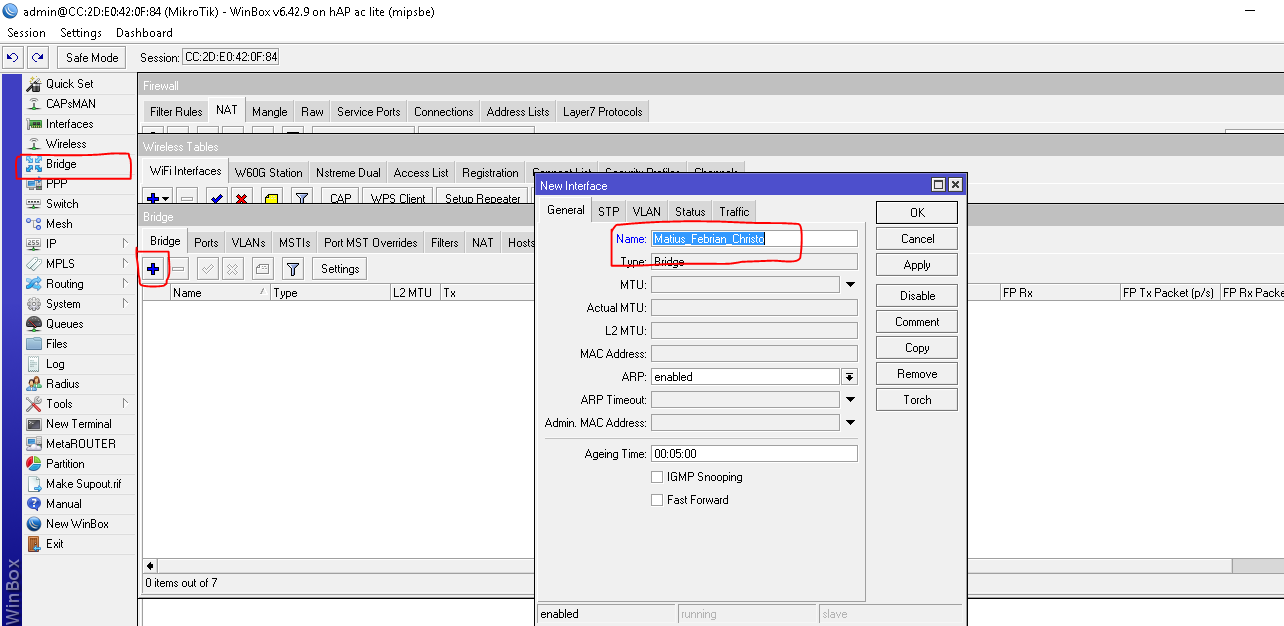The image size is (1284, 626).
Task: Open add dropdown in Wireless Tables toolbar
Action: click(x=165, y=198)
